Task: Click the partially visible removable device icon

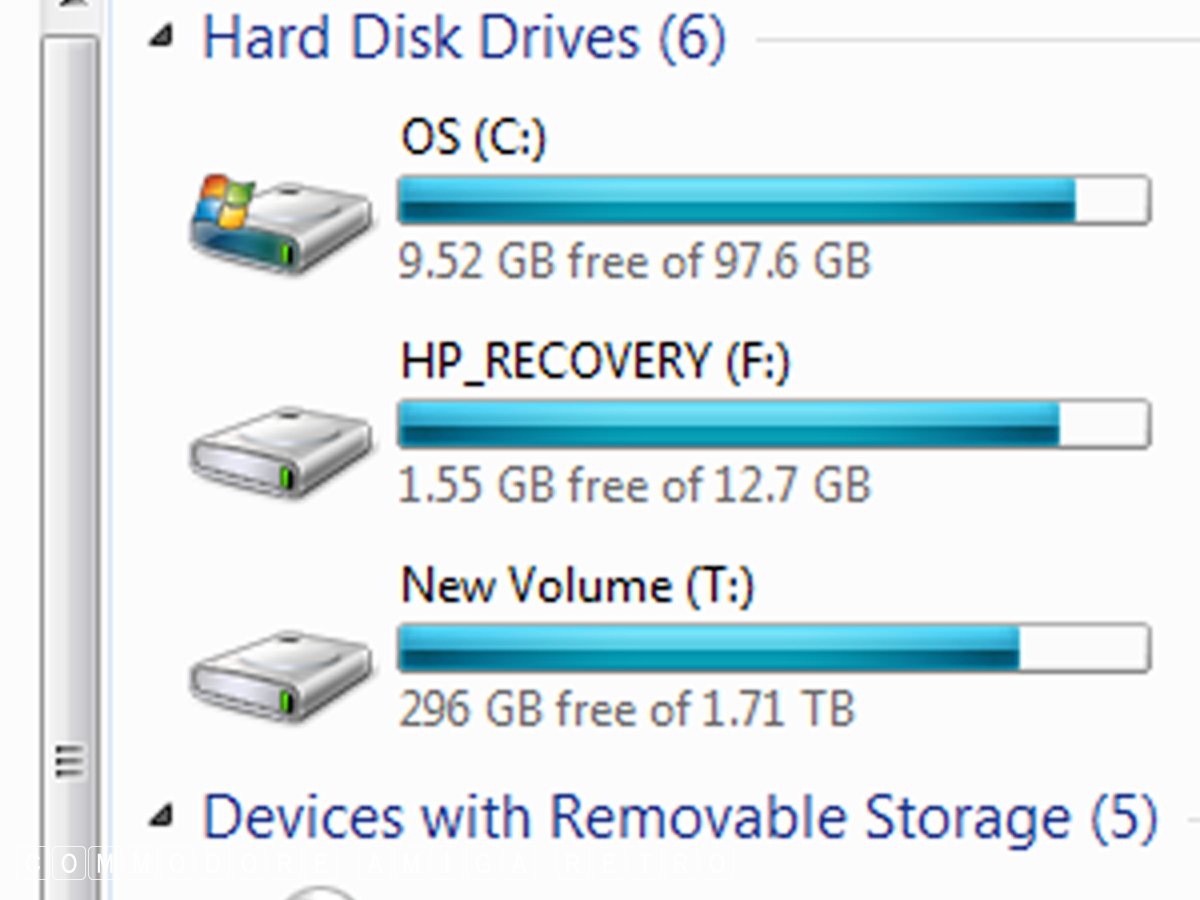Action: tap(320, 891)
